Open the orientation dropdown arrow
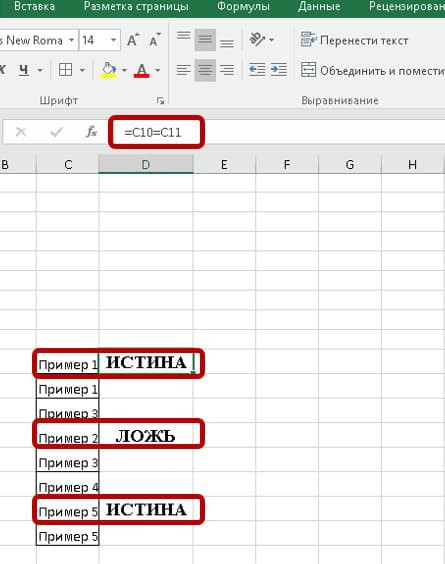The height and width of the screenshot is (564, 445). 272,40
